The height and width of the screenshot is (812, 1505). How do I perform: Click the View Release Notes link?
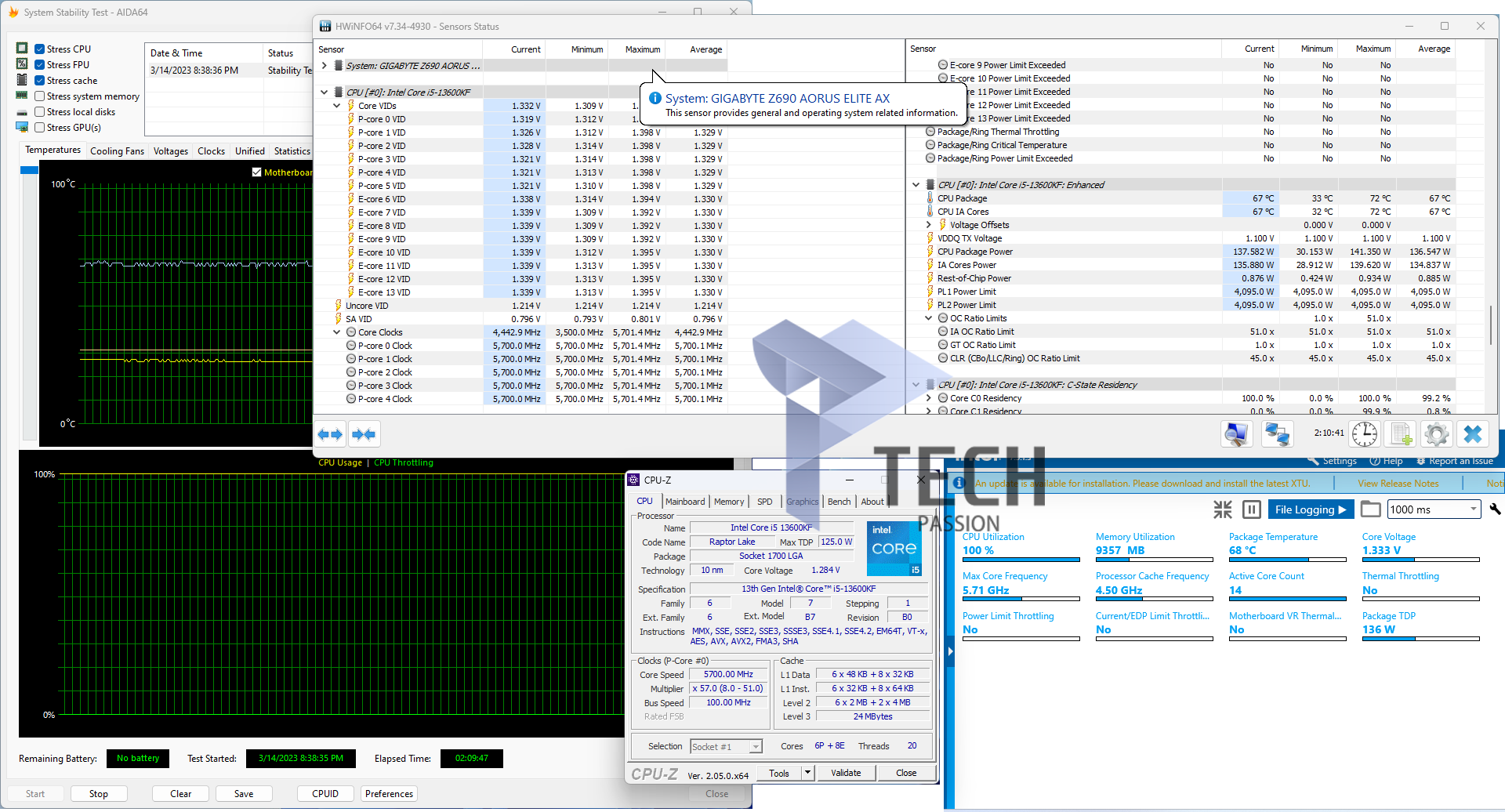1398,484
